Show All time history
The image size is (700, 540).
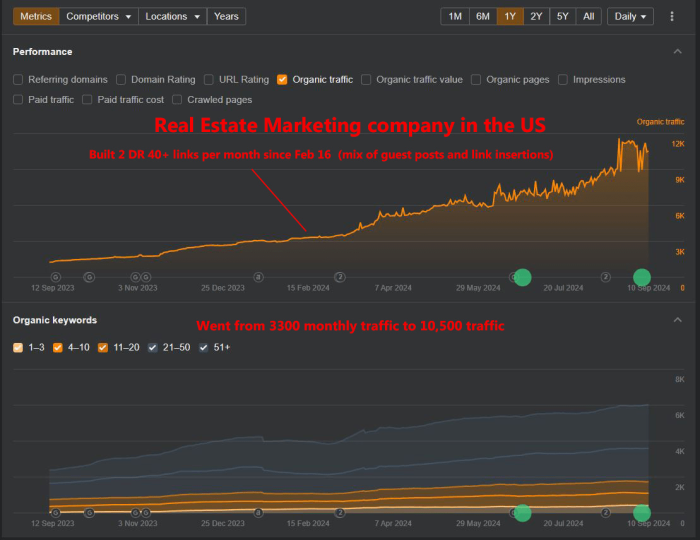(x=589, y=17)
